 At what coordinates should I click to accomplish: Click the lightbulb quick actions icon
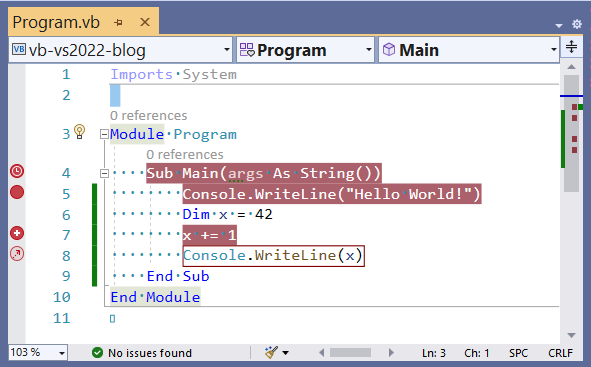tap(80, 132)
